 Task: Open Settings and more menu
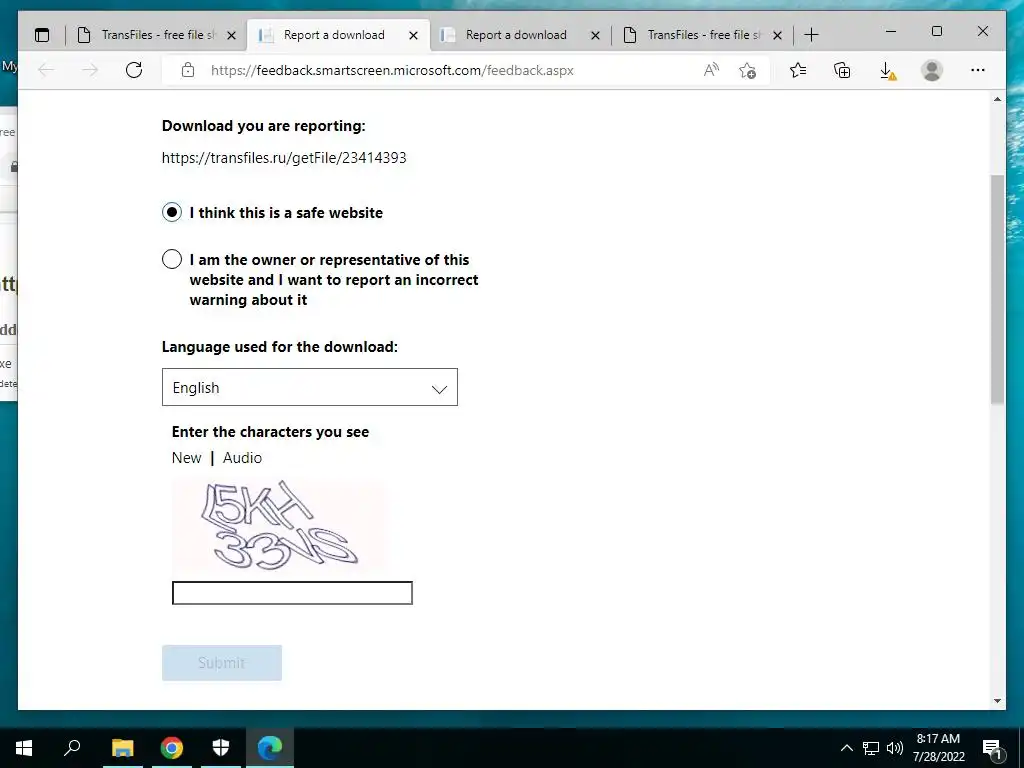(978, 70)
